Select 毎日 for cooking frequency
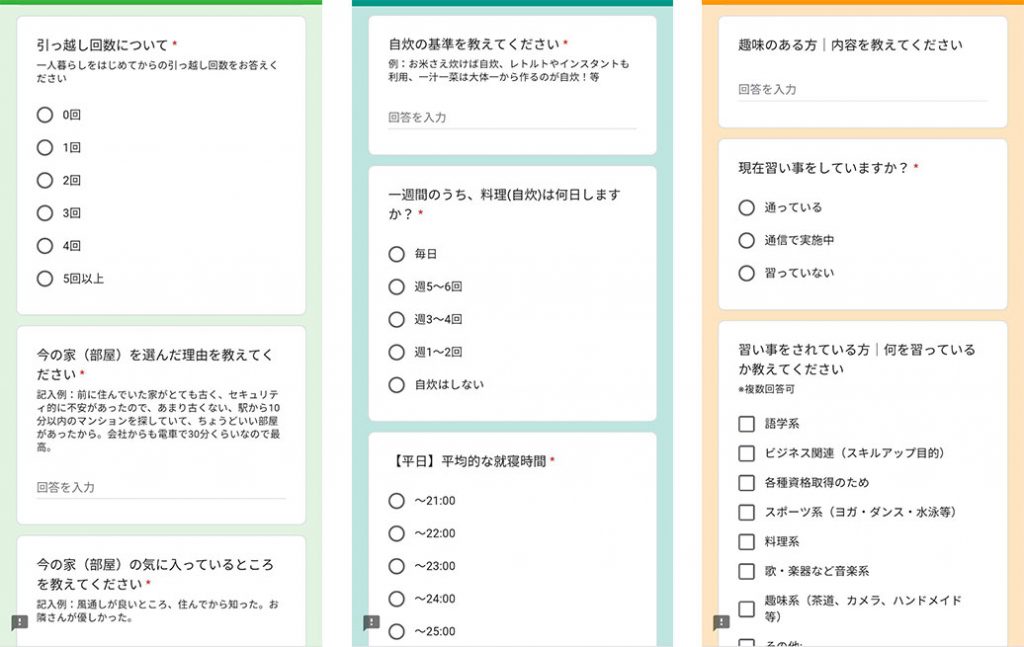This screenshot has height=647, width=1024. pyautogui.click(x=396, y=254)
